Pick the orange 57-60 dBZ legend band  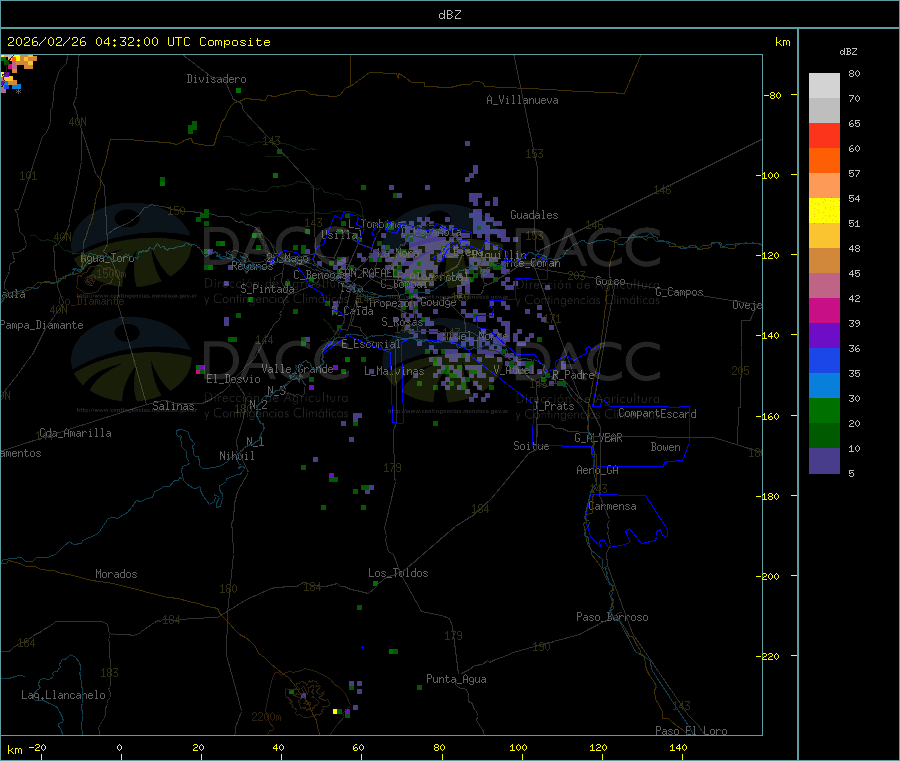824,161
